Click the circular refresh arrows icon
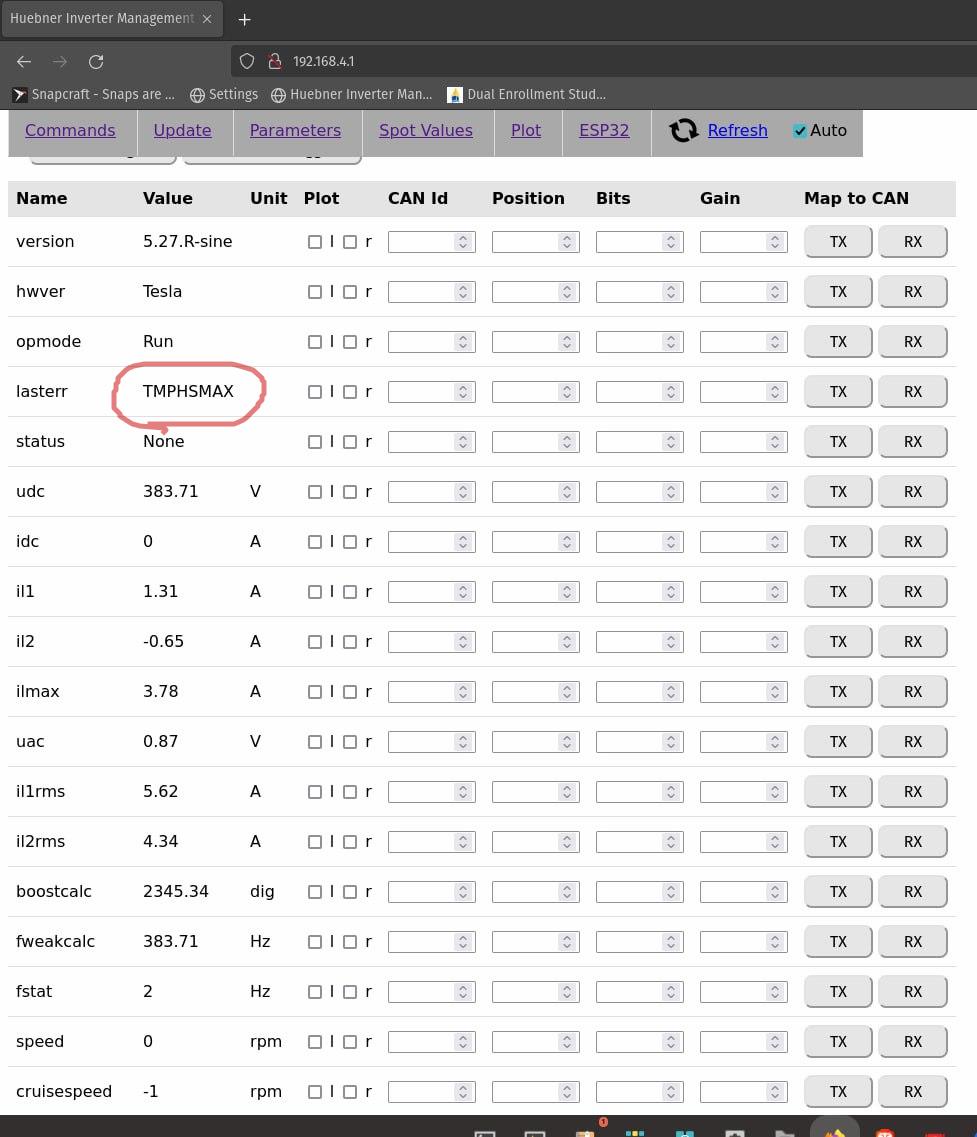The image size is (977, 1137). 684,131
